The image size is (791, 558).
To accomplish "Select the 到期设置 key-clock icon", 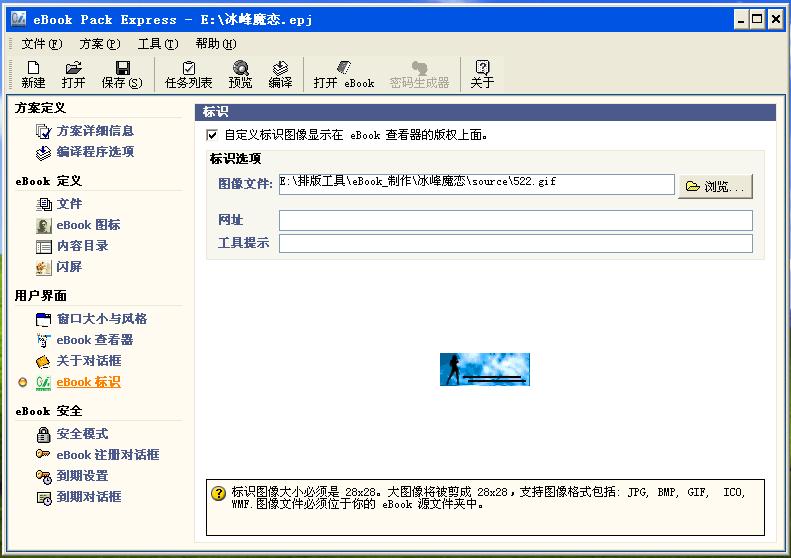I will coord(44,476).
